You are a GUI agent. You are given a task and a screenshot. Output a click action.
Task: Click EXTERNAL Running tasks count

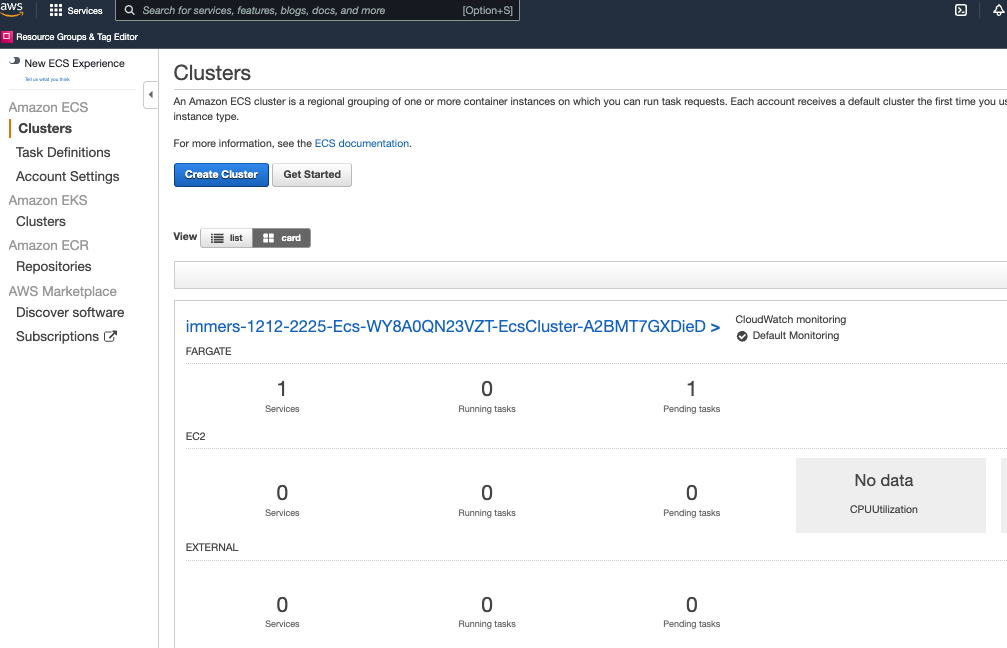click(x=487, y=605)
